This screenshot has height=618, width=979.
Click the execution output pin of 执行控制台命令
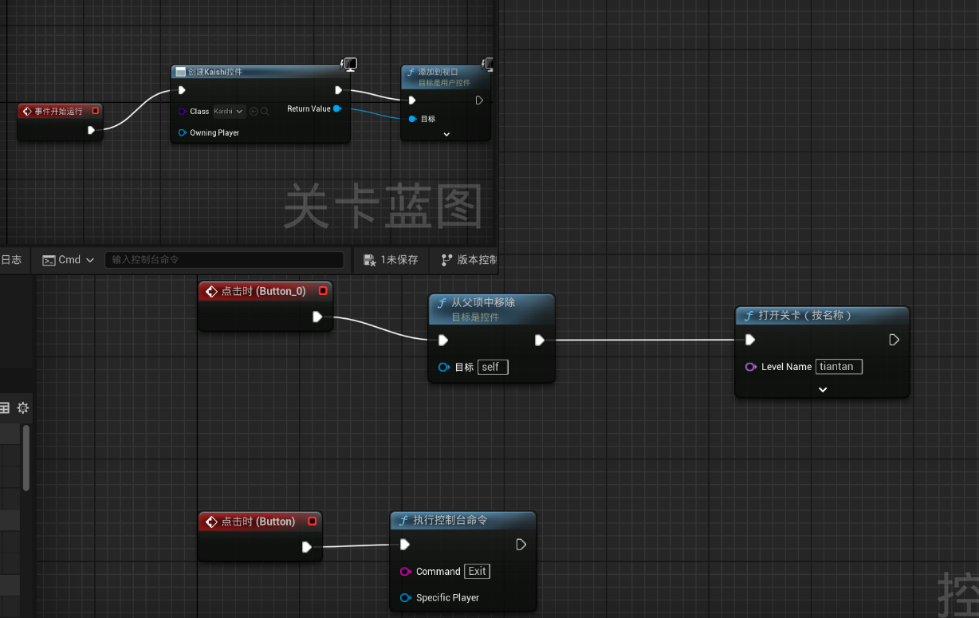click(521, 544)
